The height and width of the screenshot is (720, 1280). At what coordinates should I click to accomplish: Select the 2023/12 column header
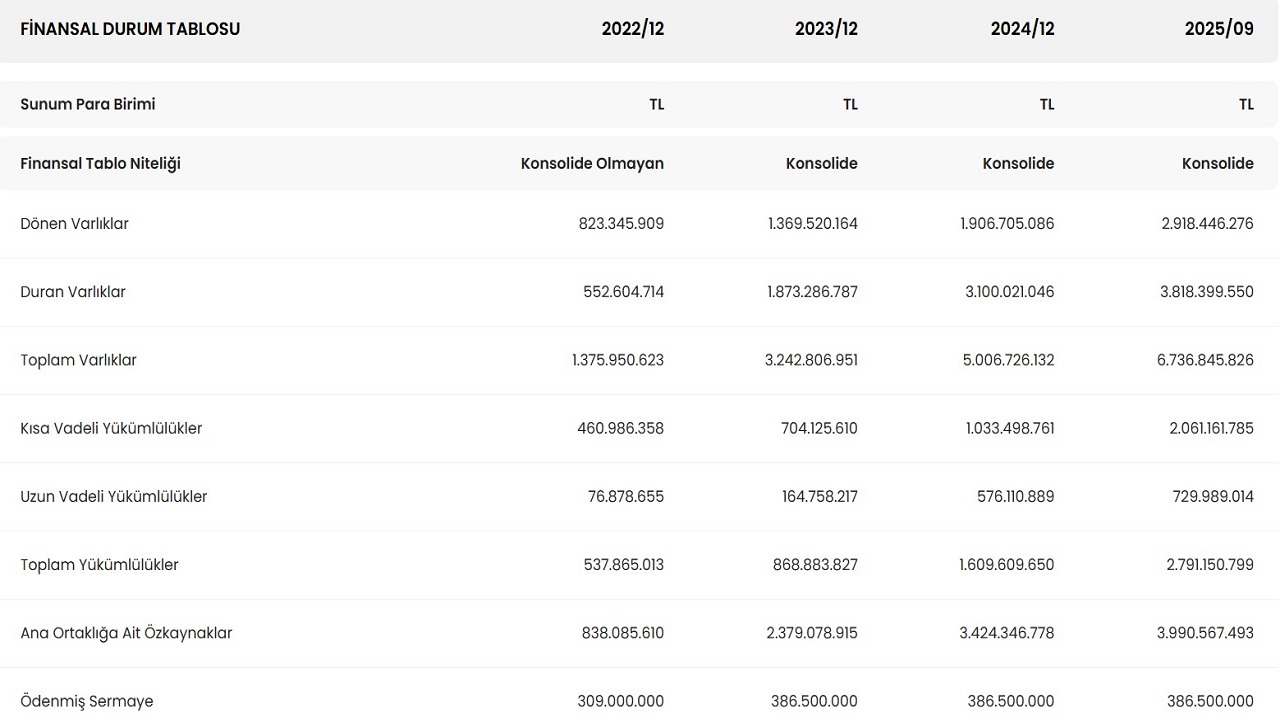pyautogui.click(x=826, y=29)
